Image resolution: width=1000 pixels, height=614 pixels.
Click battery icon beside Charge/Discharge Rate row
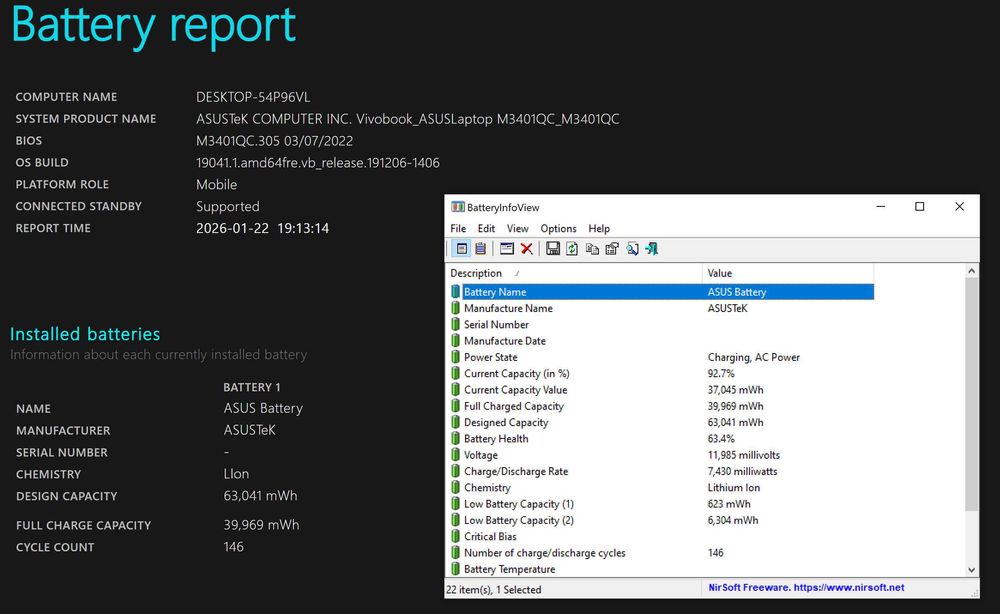coord(455,471)
